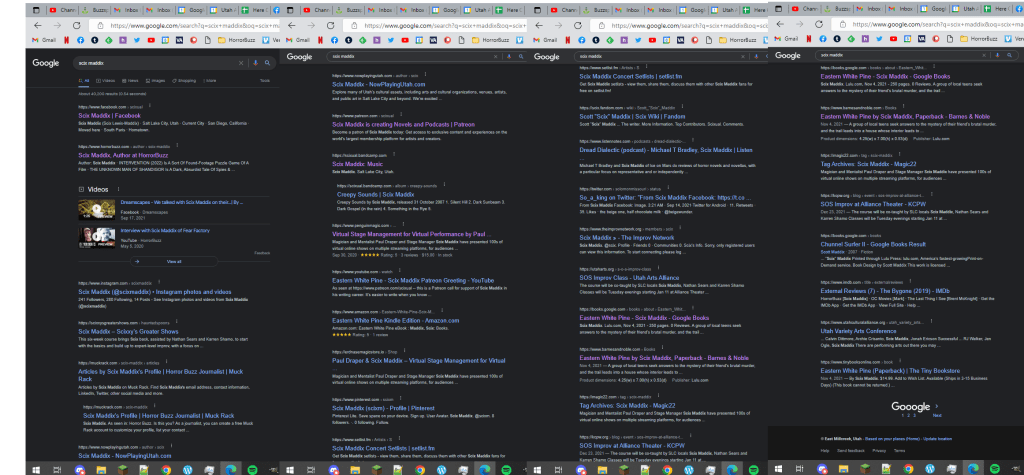Open Gmail bookmark in leftmost browser window
1024x475 pixels.
43,40
